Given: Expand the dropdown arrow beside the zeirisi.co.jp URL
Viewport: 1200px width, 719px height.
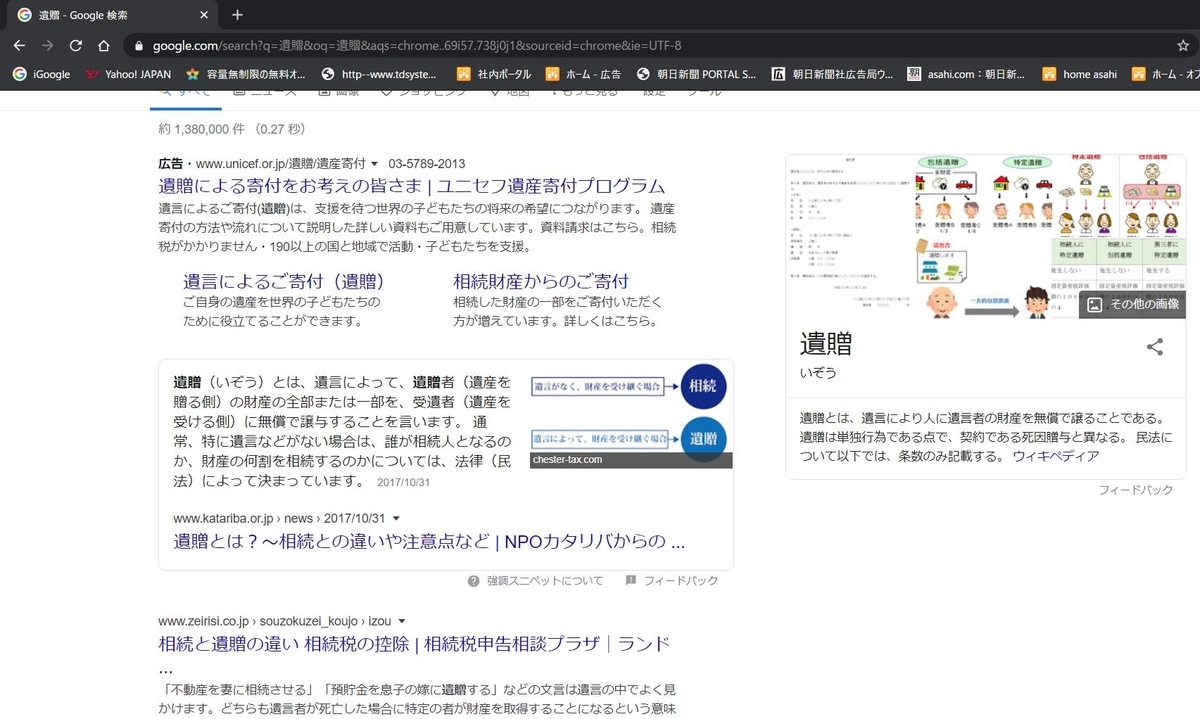Looking at the screenshot, I should pyautogui.click(x=401, y=621).
